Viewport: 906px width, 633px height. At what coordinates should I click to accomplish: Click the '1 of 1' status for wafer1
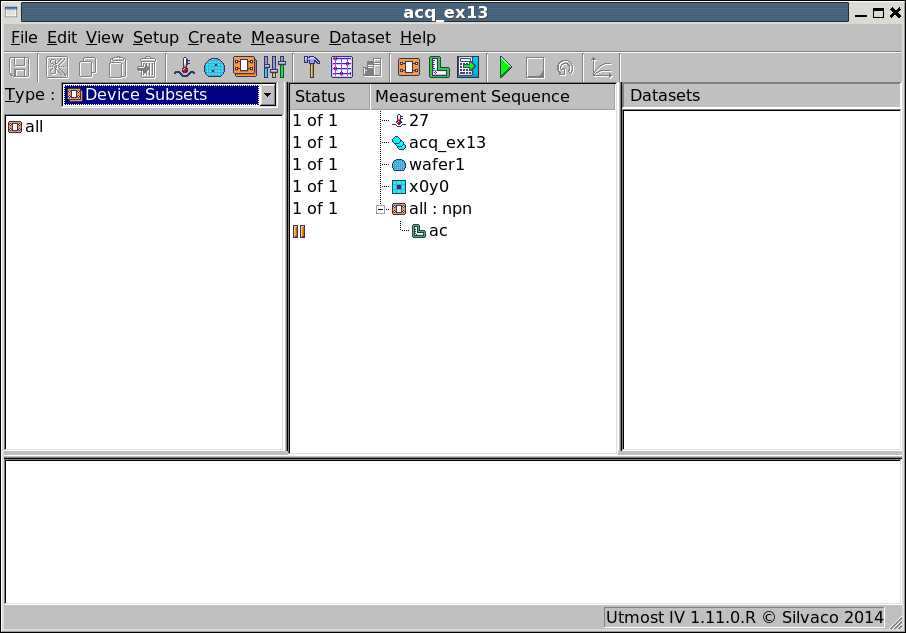pos(315,165)
